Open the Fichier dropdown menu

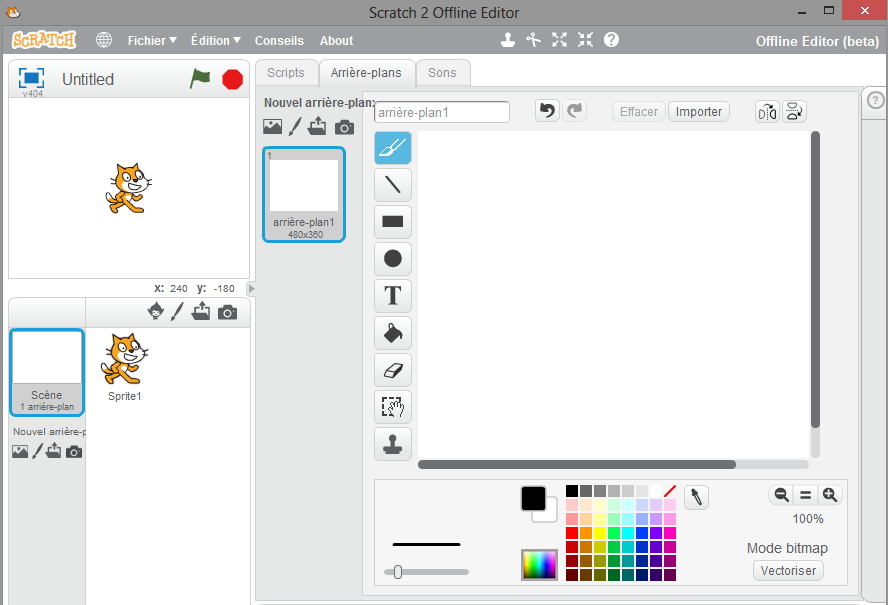[x=151, y=41]
